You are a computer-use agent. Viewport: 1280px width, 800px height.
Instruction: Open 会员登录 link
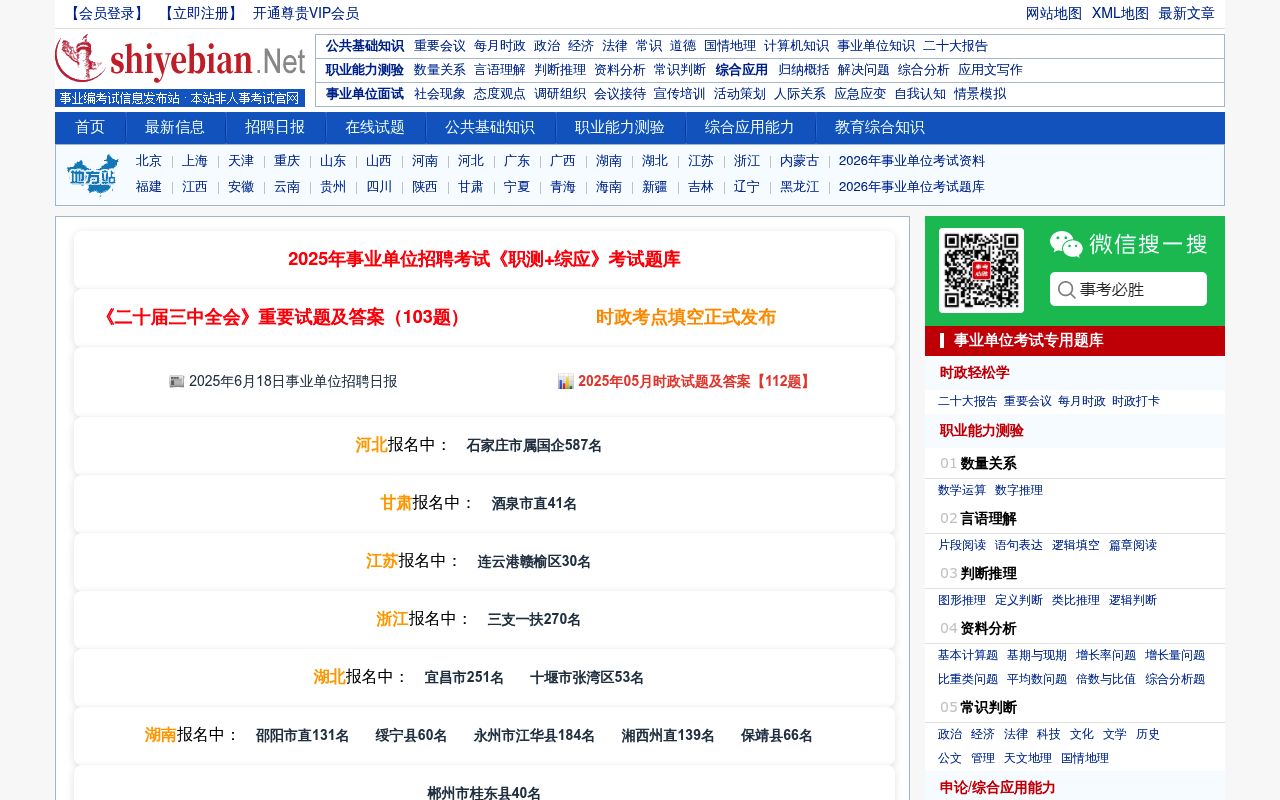pyautogui.click(x=107, y=14)
